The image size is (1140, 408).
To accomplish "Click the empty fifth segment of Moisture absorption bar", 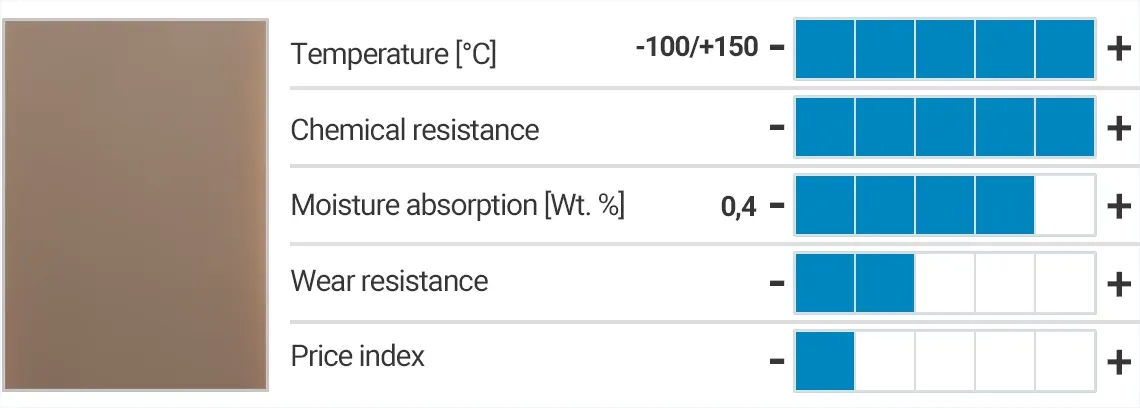I will click(1065, 206).
